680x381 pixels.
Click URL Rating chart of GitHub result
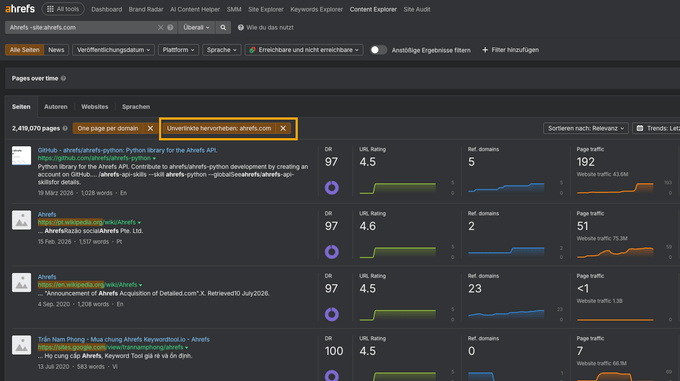[x=398, y=188]
